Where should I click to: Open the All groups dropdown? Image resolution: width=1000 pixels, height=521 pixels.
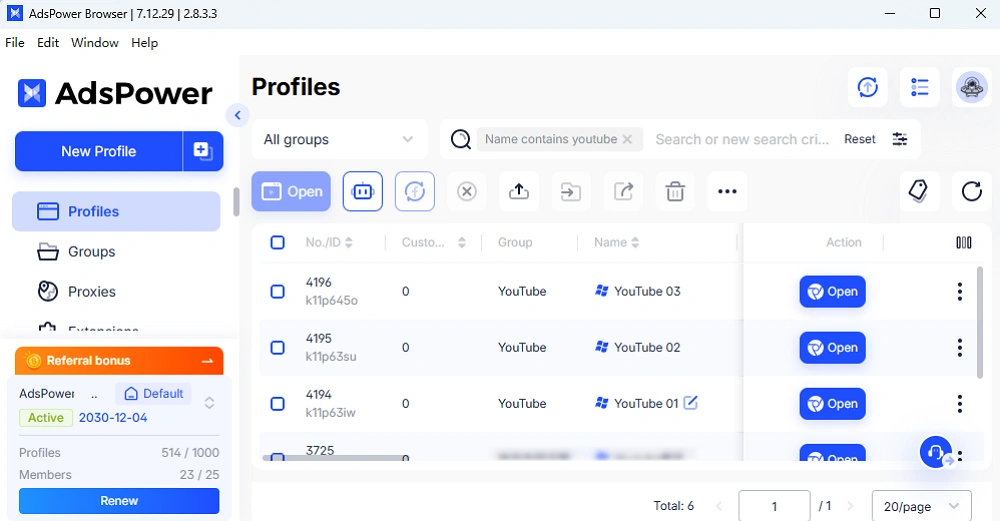click(339, 139)
